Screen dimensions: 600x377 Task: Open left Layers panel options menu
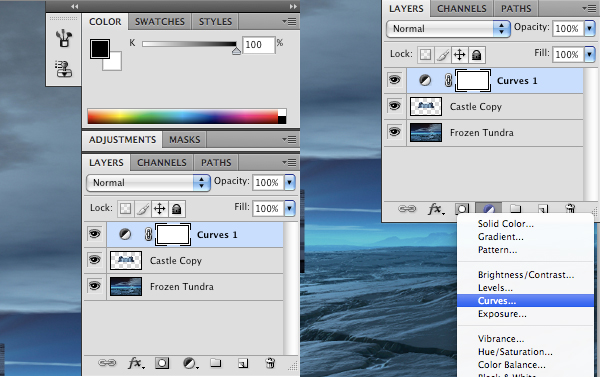click(x=289, y=163)
